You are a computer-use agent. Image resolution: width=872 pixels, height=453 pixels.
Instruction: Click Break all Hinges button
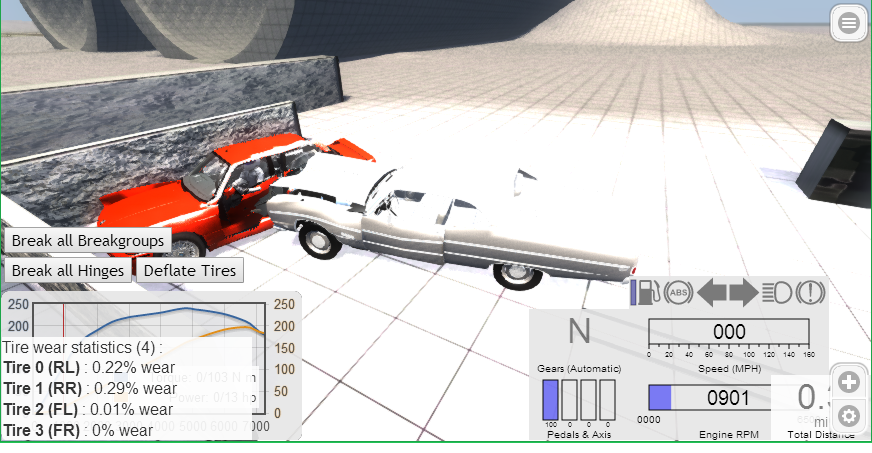click(68, 271)
